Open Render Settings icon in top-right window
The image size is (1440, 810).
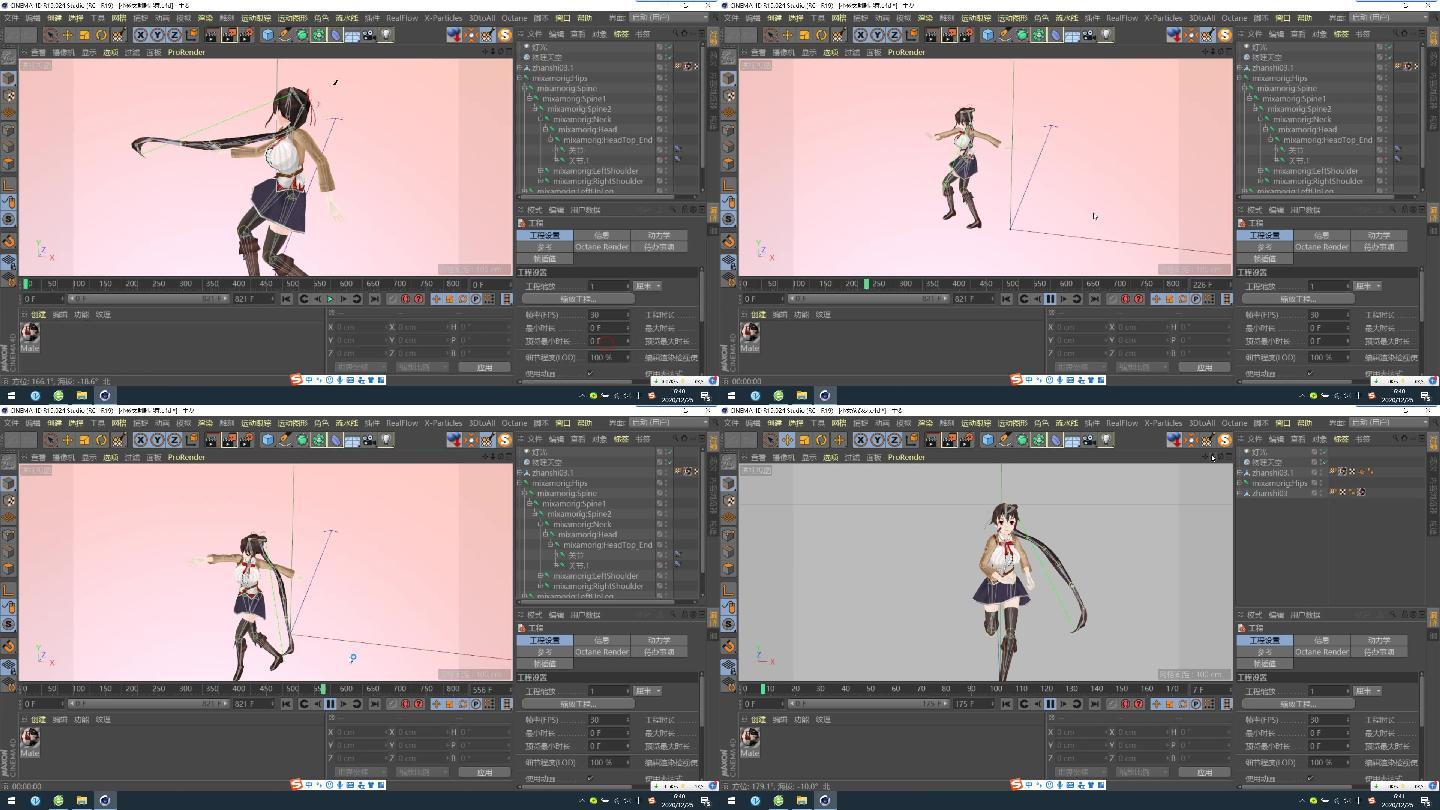click(x=966, y=35)
